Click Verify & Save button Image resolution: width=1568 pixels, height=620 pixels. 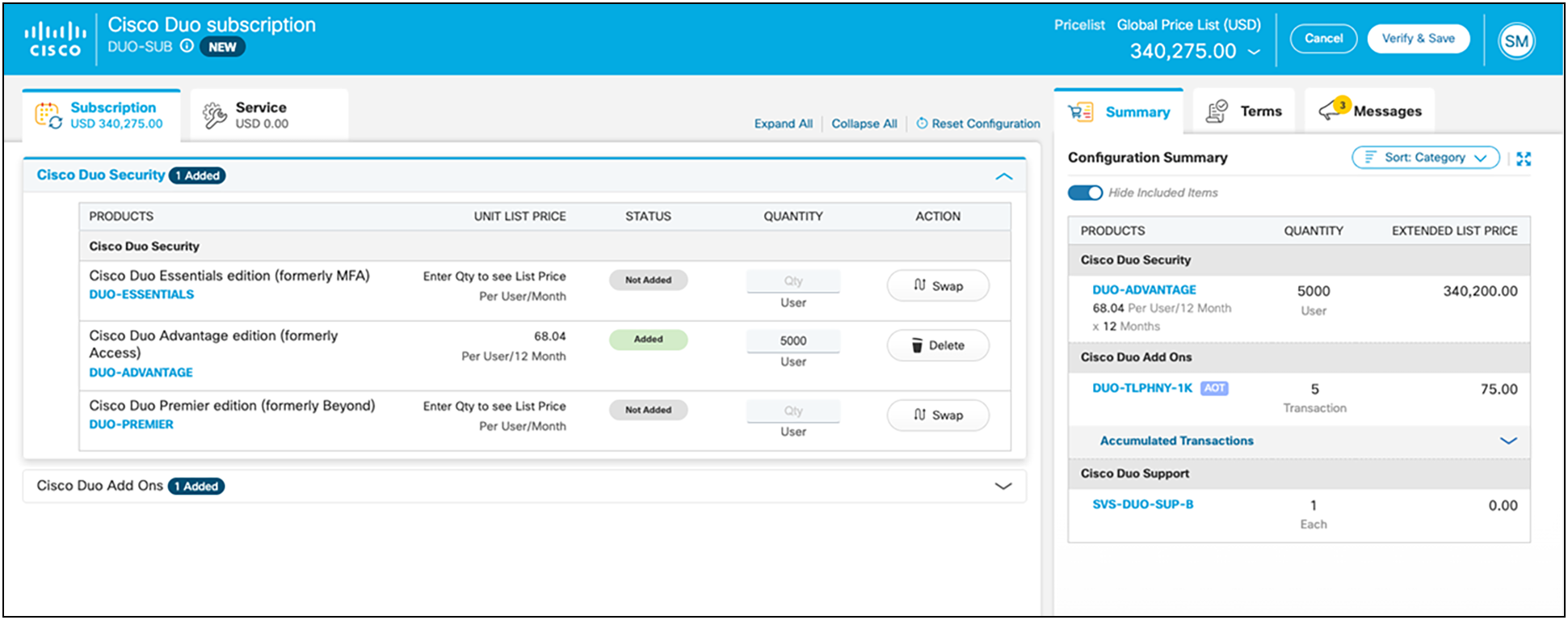pyautogui.click(x=1418, y=39)
